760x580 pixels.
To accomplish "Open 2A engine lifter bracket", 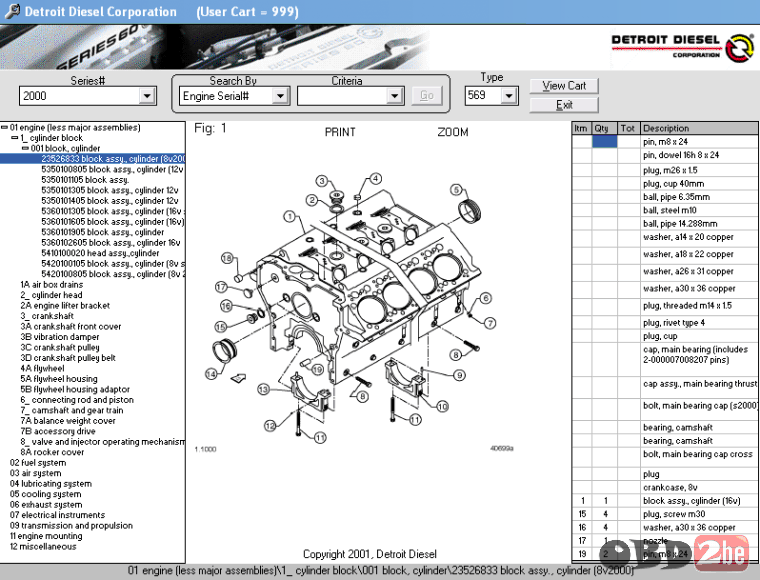I will (x=65, y=306).
